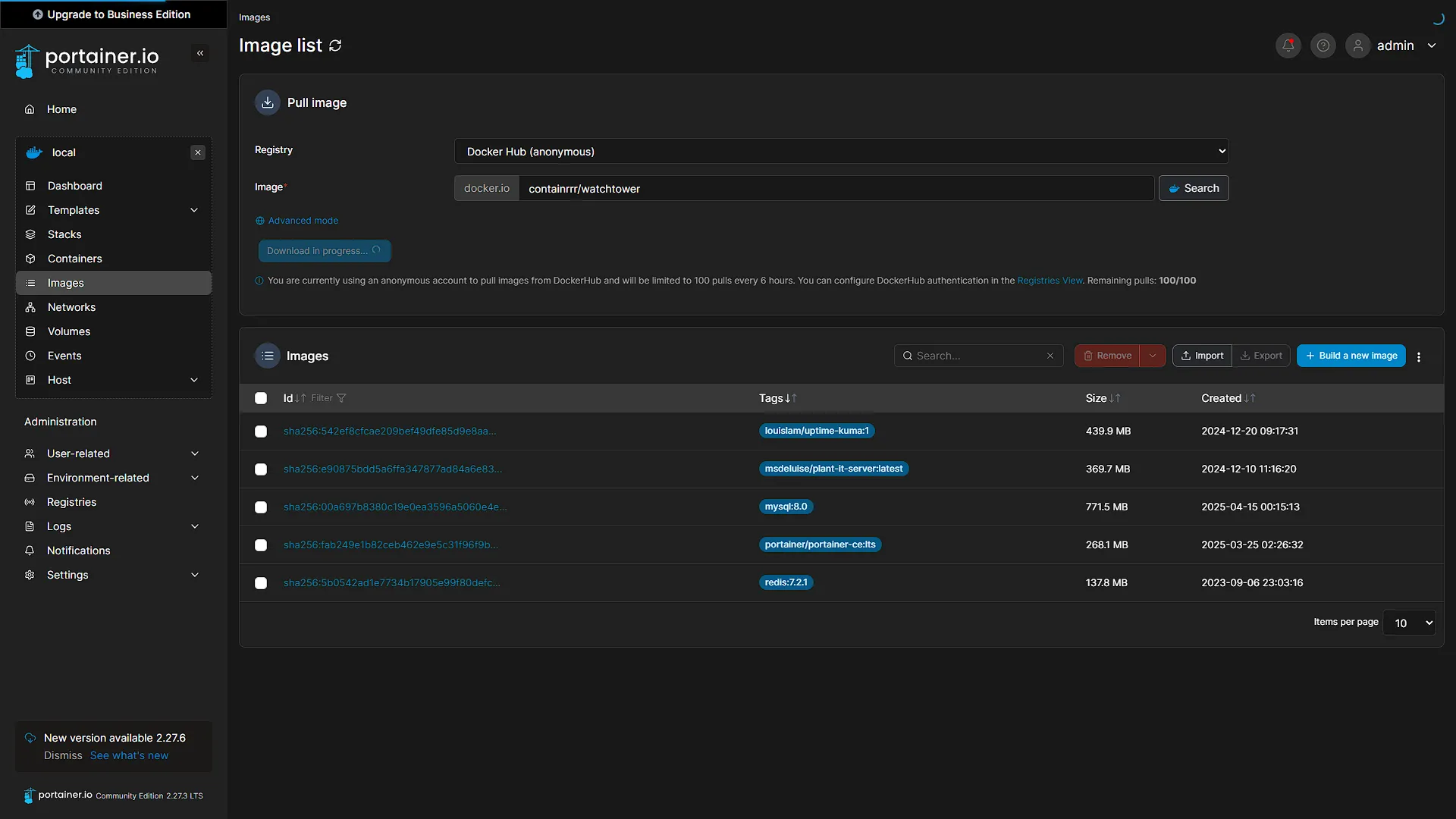Select the portainer/portainer-ce:lts image checkbox
Screen dimensions: 1456x819
tap(261, 545)
